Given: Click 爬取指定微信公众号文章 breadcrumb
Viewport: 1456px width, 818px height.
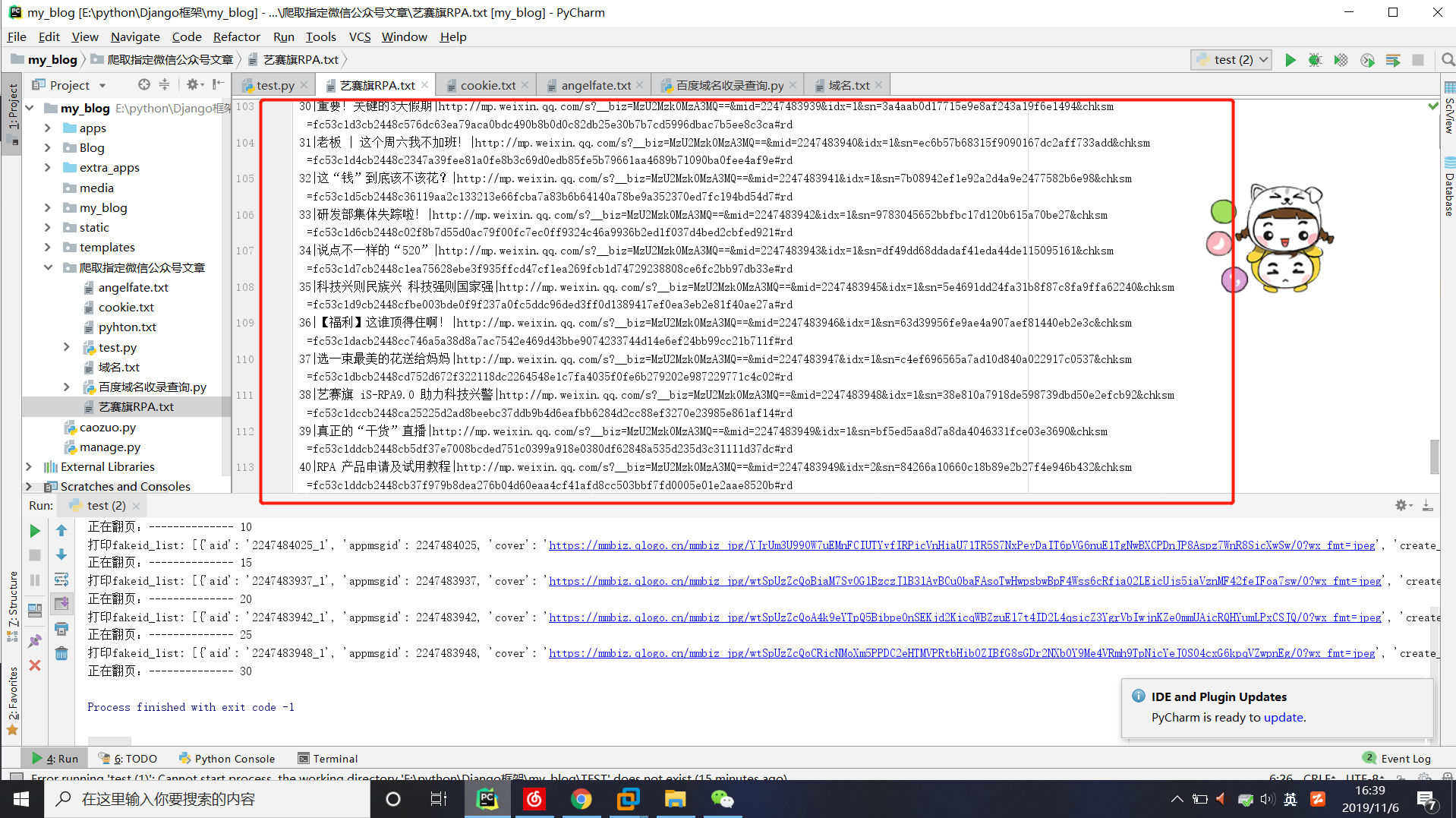Looking at the screenshot, I should [x=162, y=60].
